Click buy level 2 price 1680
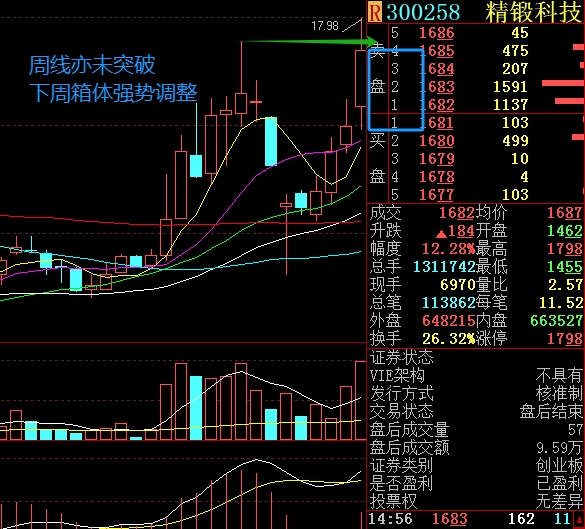This screenshot has width=585, height=529. (x=437, y=141)
